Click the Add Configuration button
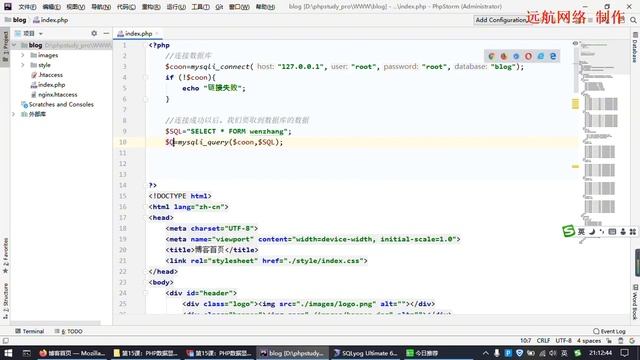Viewport: 640px width, 360px height. [501, 20]
